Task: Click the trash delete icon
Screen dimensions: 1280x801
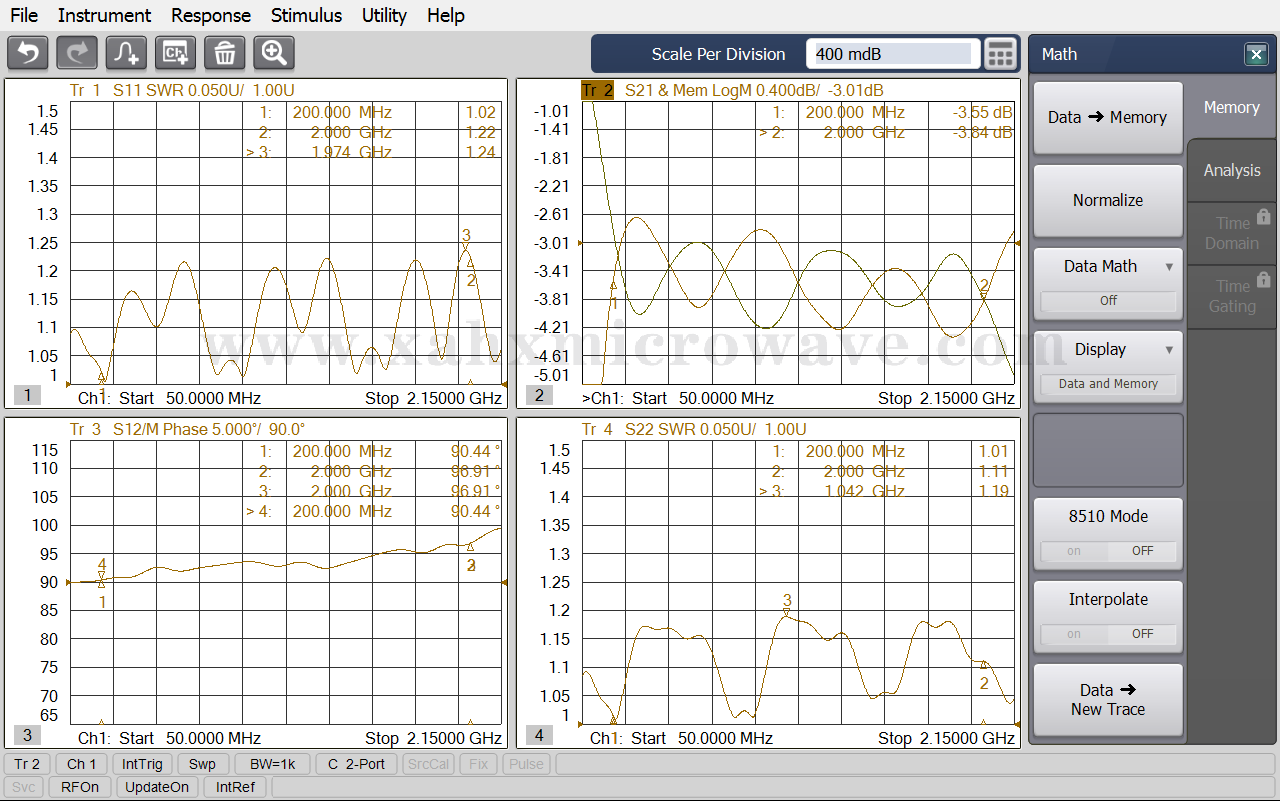Action: 225,53
